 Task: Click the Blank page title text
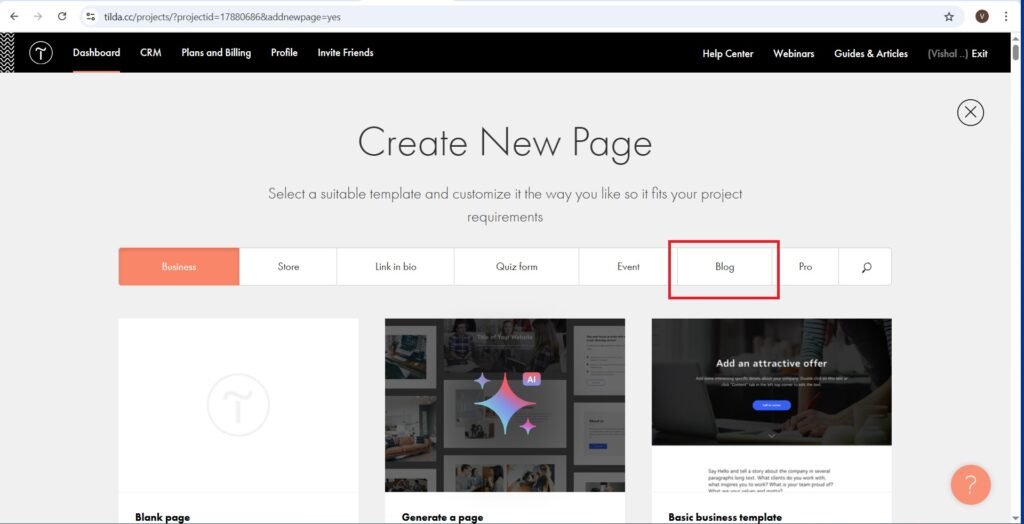point(163,517)
